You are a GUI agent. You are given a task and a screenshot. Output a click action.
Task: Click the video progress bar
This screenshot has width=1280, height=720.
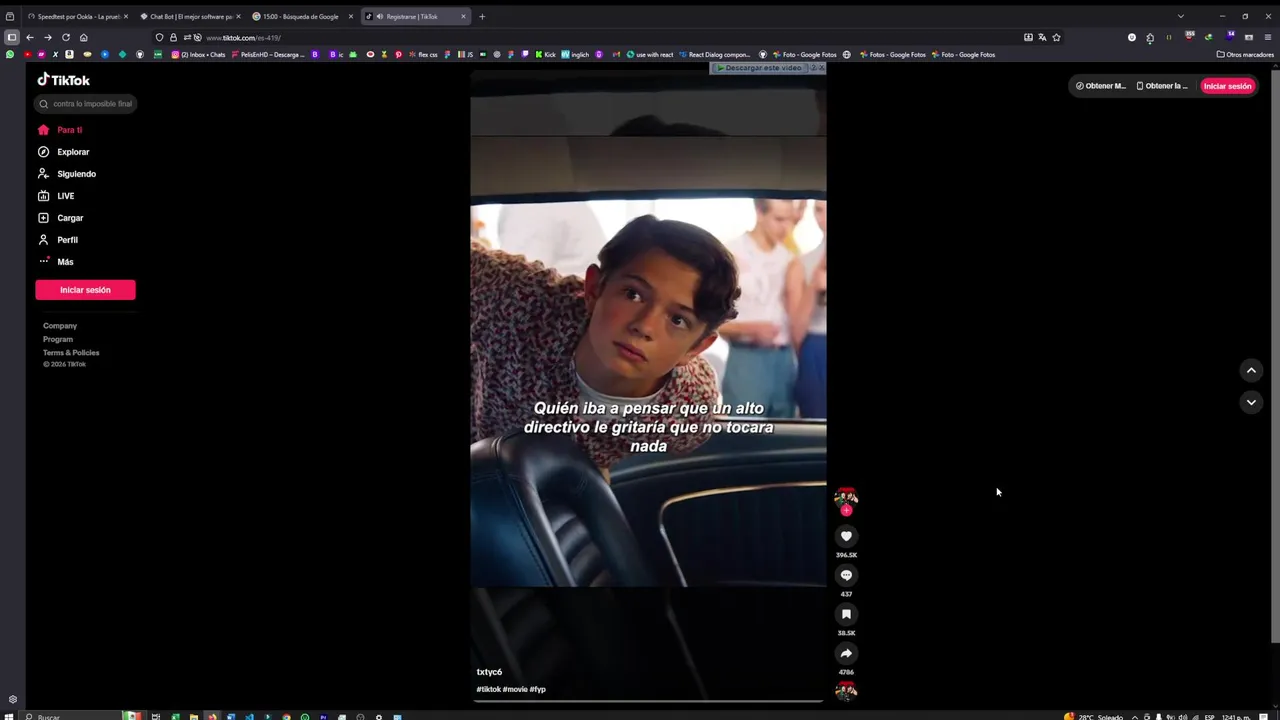tap(648, 701)
